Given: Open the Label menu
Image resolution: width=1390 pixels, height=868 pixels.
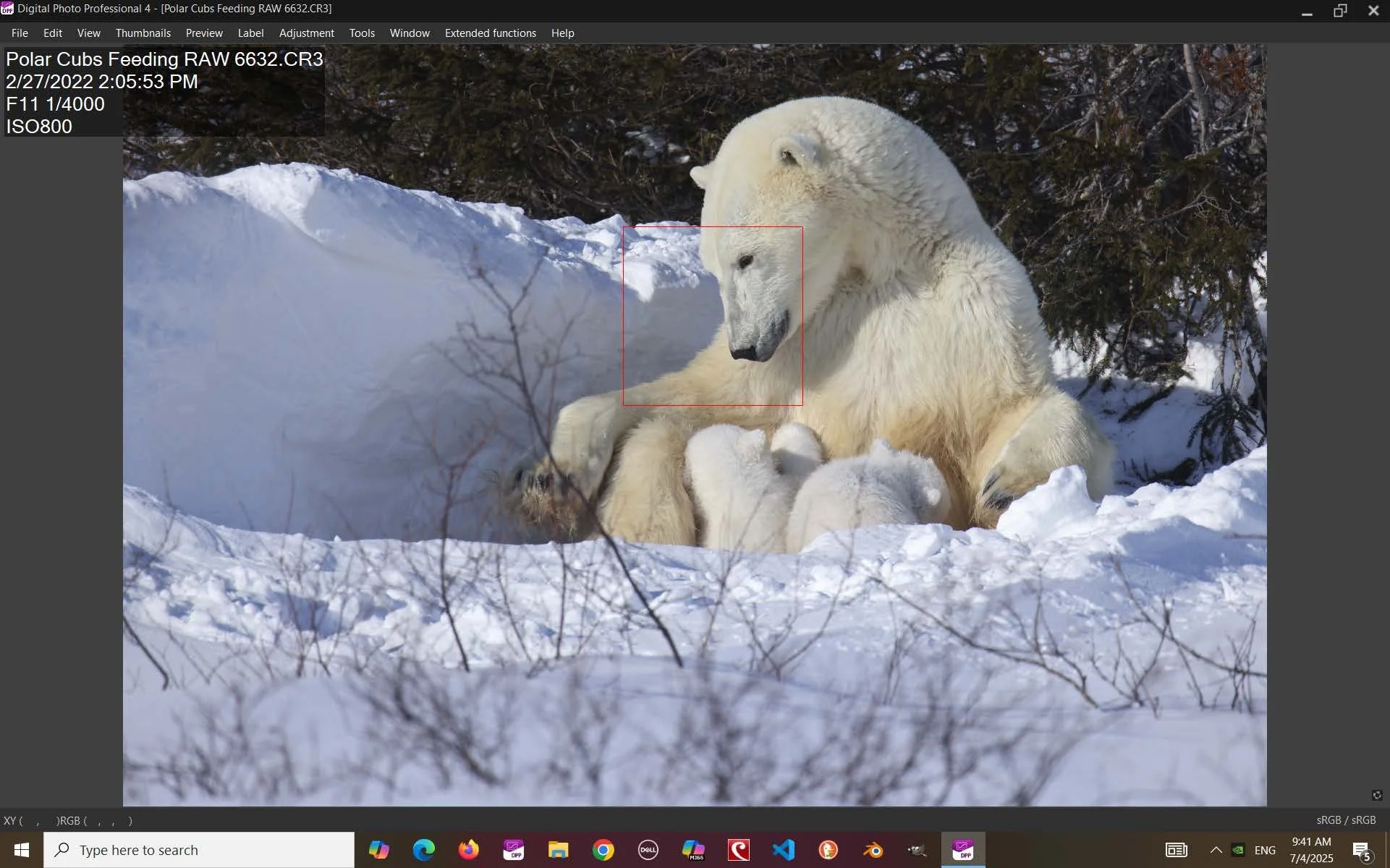Looking at the screenshot, I should pos(250,33).
